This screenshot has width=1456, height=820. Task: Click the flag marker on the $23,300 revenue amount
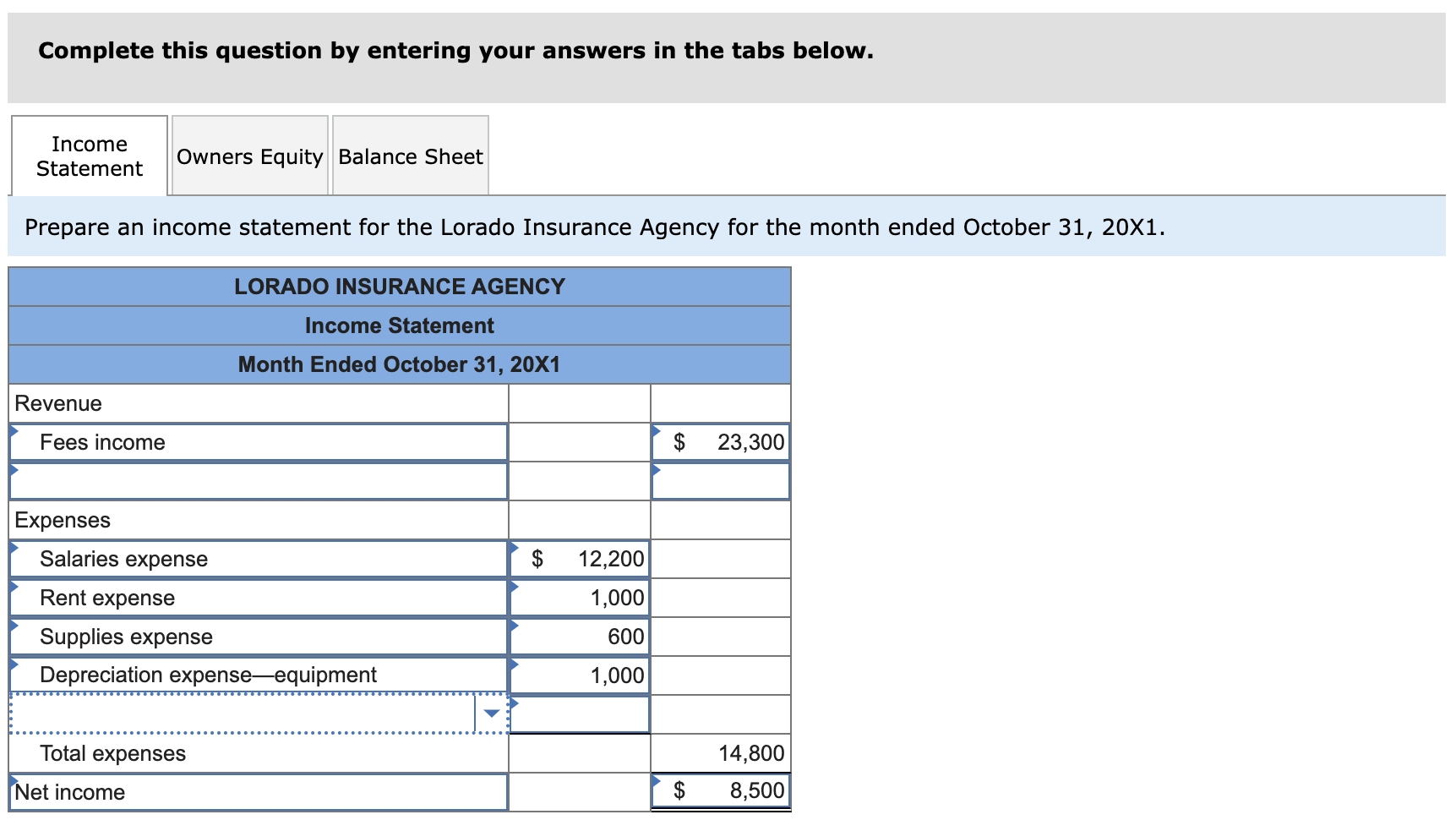656,429
